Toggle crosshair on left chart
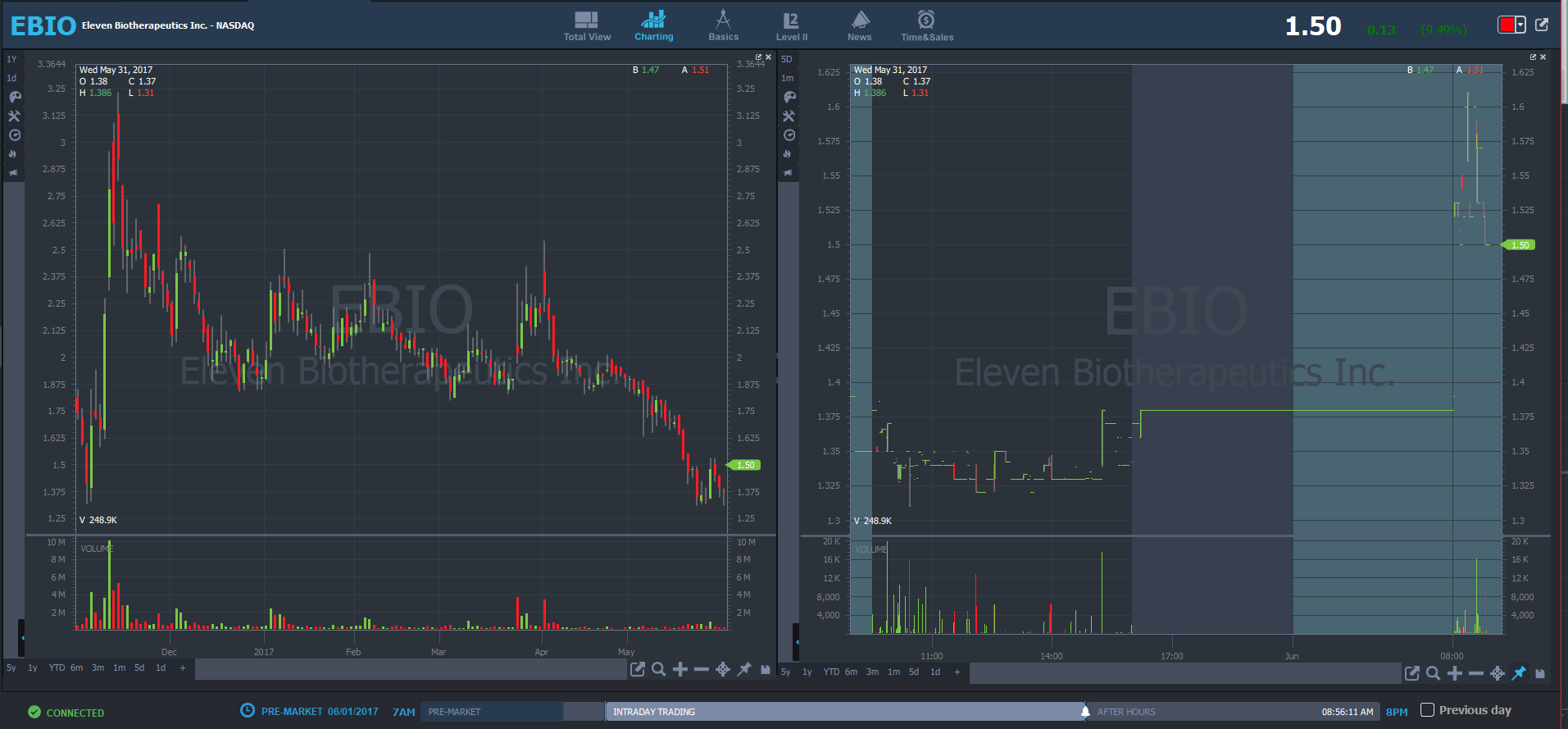1568x729 pixels. (722, 669)
